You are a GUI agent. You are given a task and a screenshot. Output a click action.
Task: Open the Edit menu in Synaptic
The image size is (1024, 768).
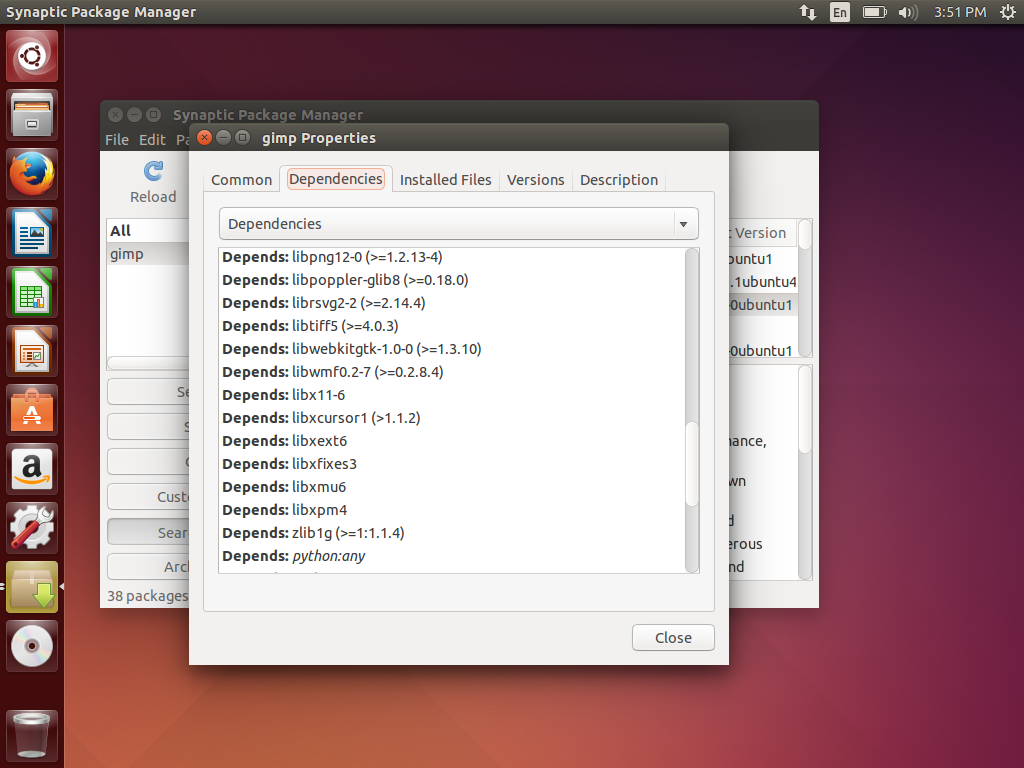(152, 140)
